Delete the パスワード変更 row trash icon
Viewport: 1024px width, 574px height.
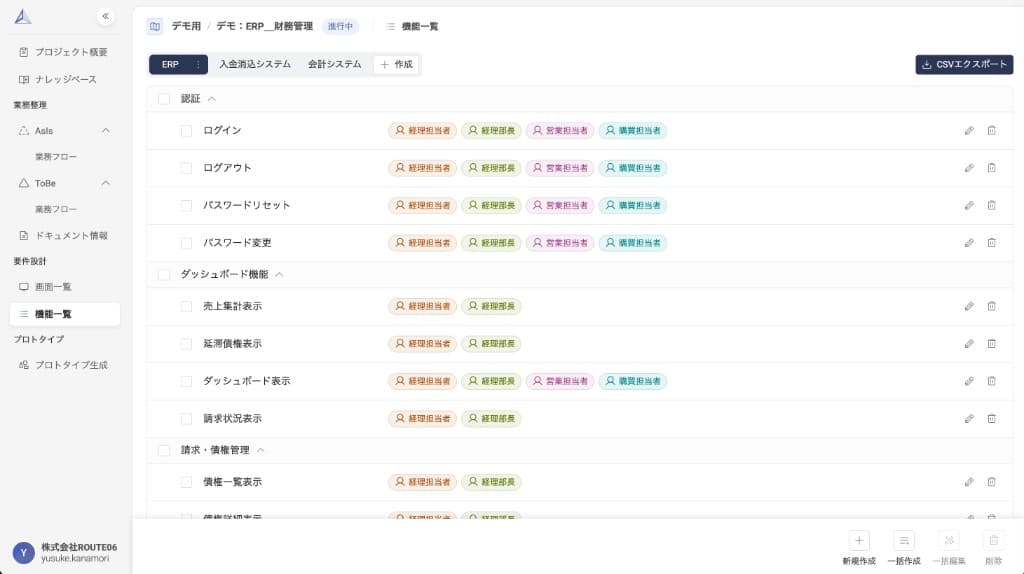click(991, 243)
